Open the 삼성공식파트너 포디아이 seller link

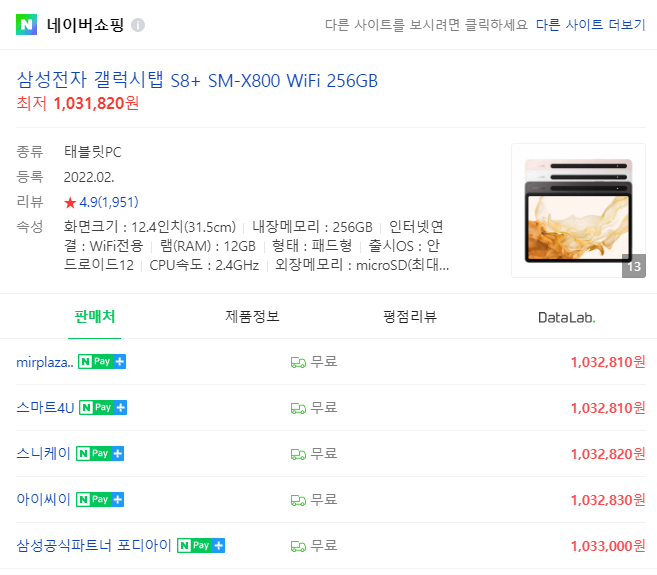[x=94, y=546]
